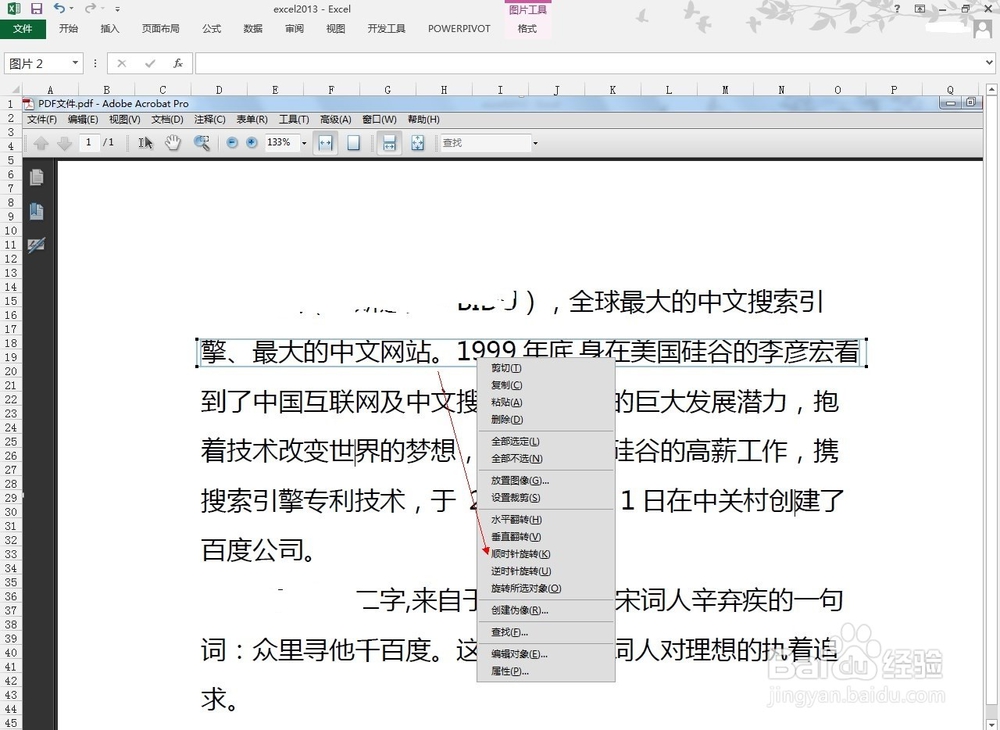
Task: Click the Insert Function fx icon
Action: click(178, 63)
